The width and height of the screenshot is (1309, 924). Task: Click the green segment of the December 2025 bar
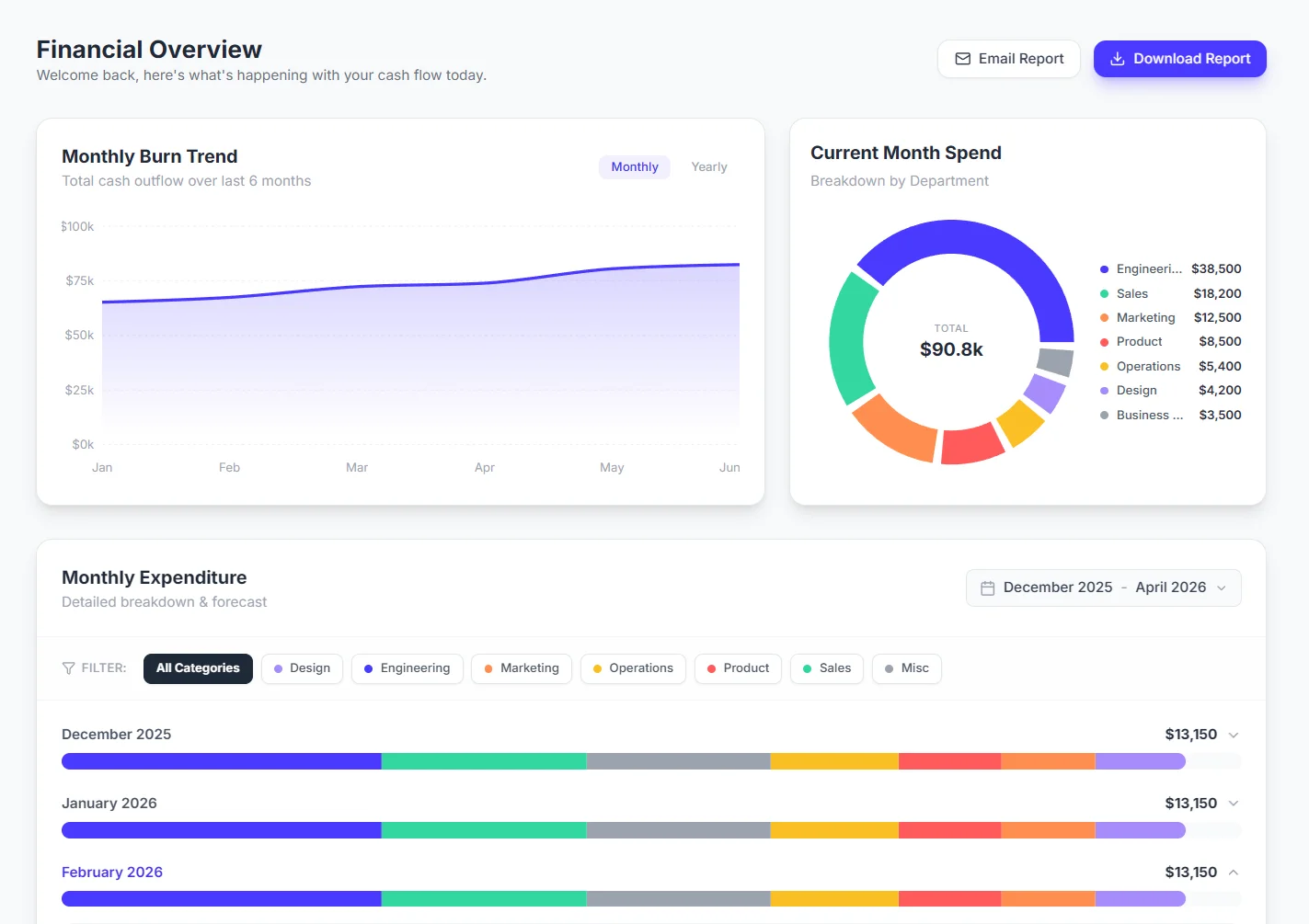point(483,760)
